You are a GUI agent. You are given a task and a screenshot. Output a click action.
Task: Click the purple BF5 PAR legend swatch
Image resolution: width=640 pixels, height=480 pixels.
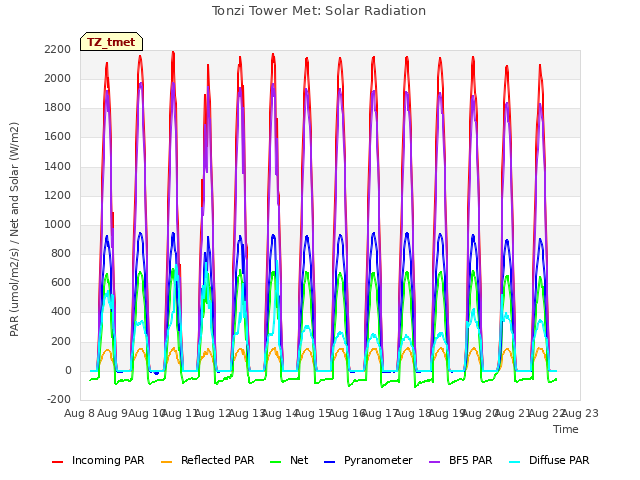coord(435,462)
